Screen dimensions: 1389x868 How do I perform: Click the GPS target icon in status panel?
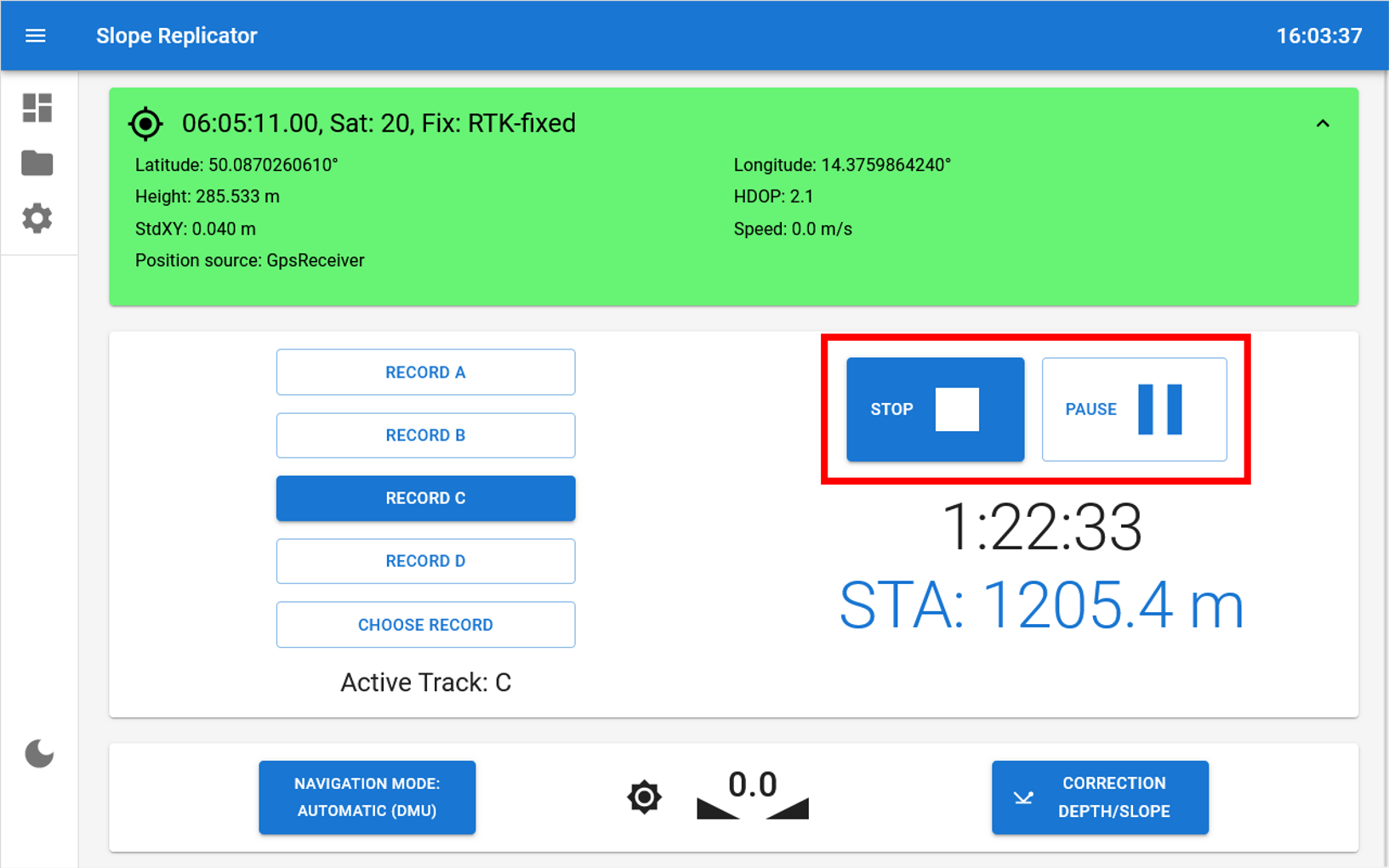145,124
